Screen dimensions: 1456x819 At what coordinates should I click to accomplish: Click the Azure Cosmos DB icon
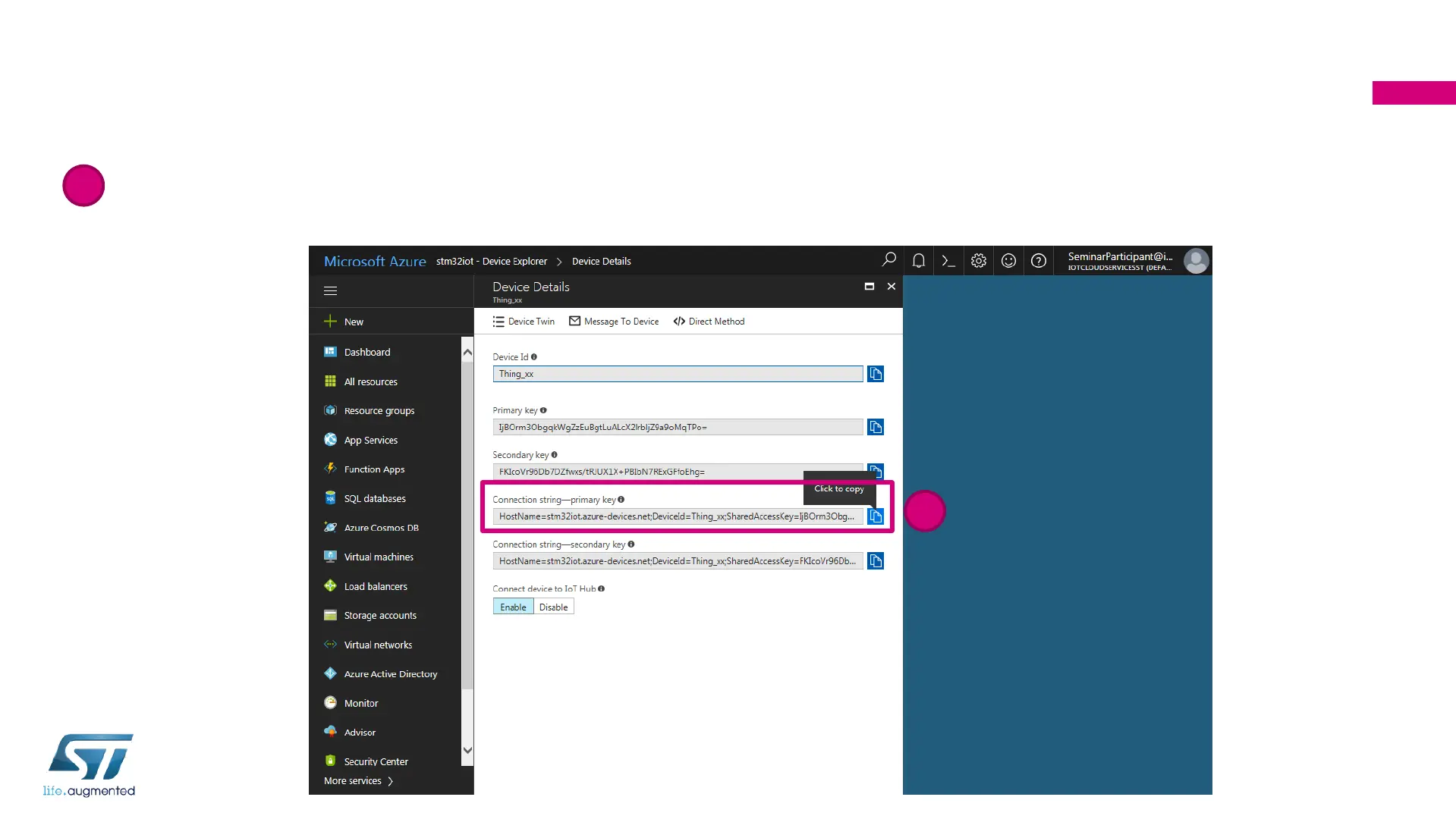[x=330, y=527]
